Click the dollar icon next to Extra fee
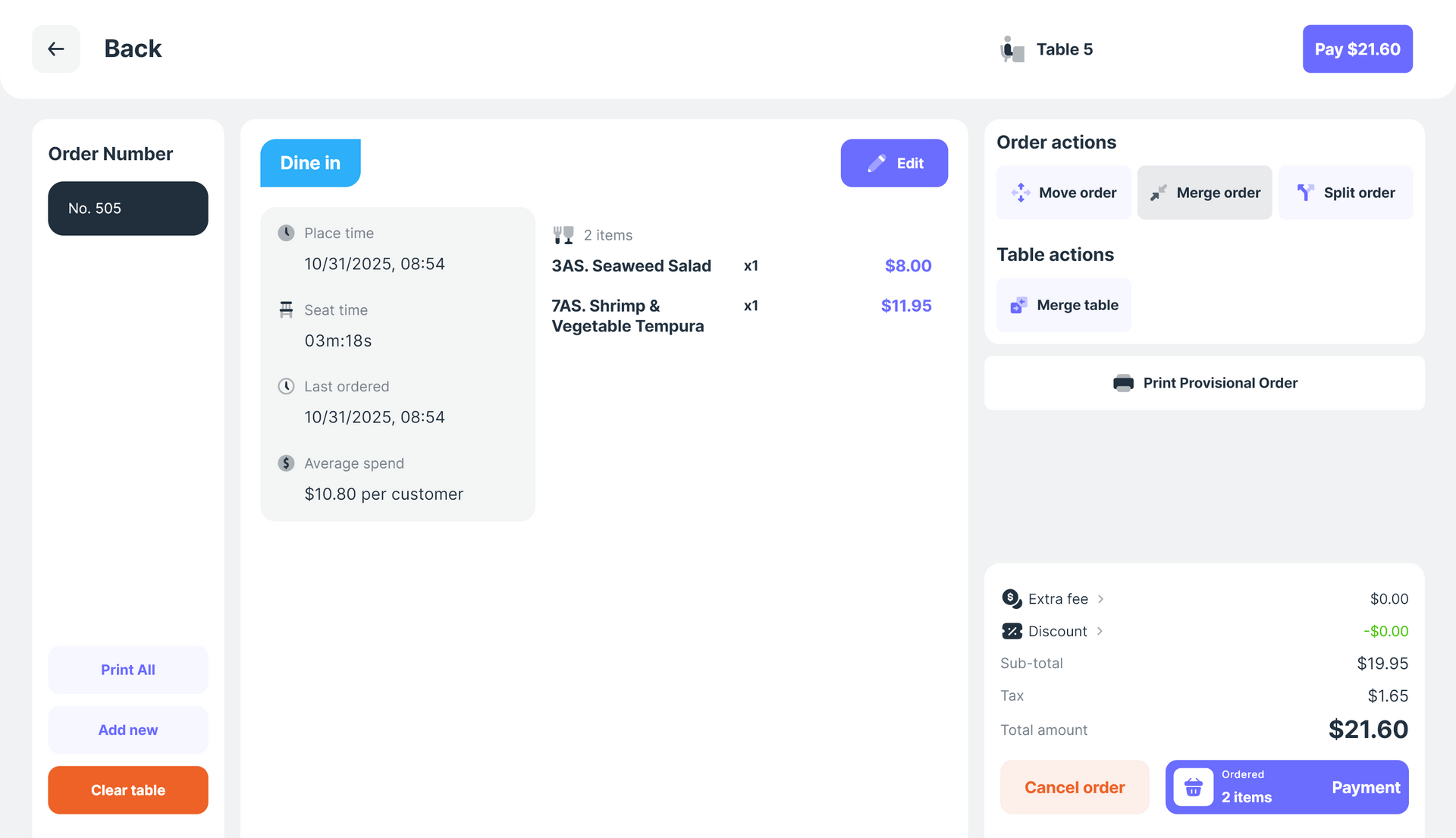Viewport: 1456px width, 838px height. 1010,598
